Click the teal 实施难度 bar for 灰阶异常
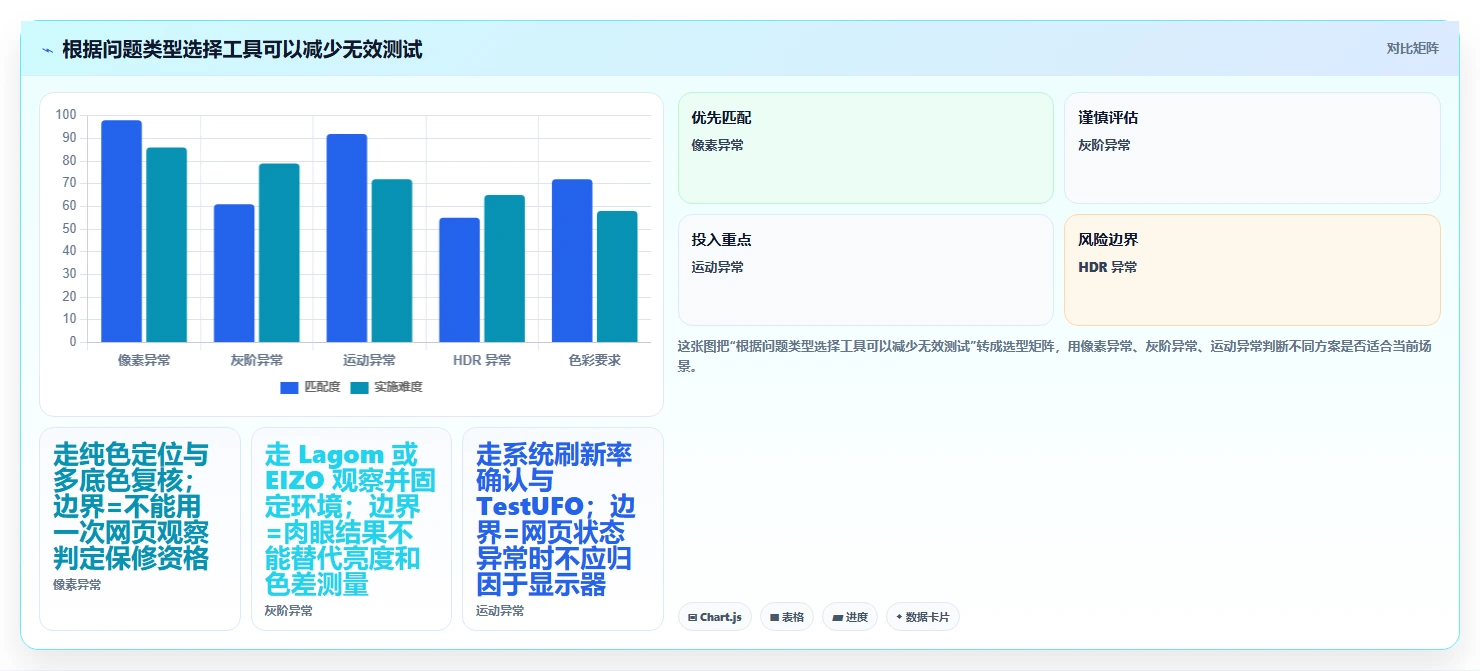 pos(279,253)
